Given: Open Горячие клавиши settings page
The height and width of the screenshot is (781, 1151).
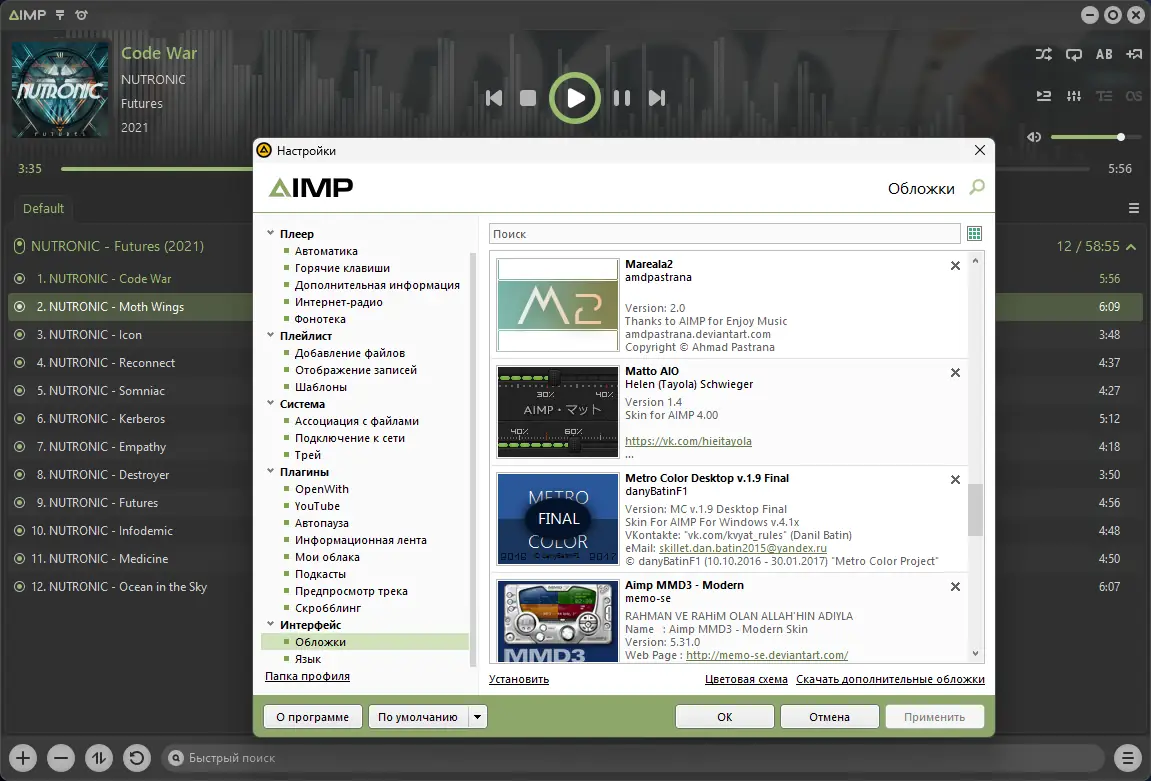Looking at the screenshot, I should pos(342,268).
